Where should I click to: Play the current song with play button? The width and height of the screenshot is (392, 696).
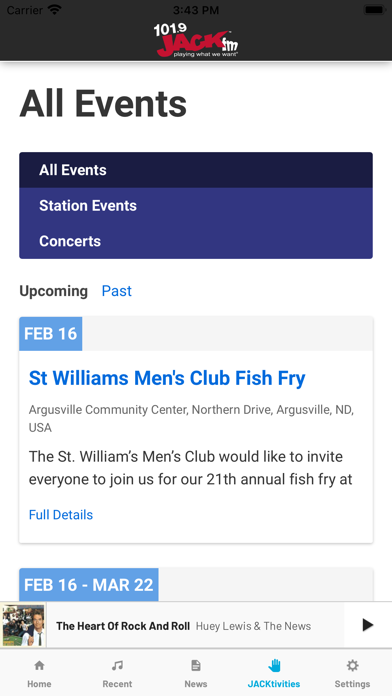tap(368, 625)
